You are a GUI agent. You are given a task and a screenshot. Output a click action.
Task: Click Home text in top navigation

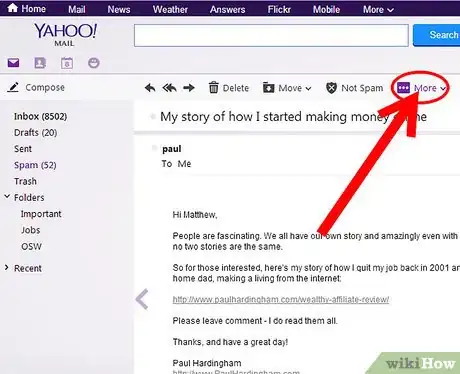click(33, 9)
